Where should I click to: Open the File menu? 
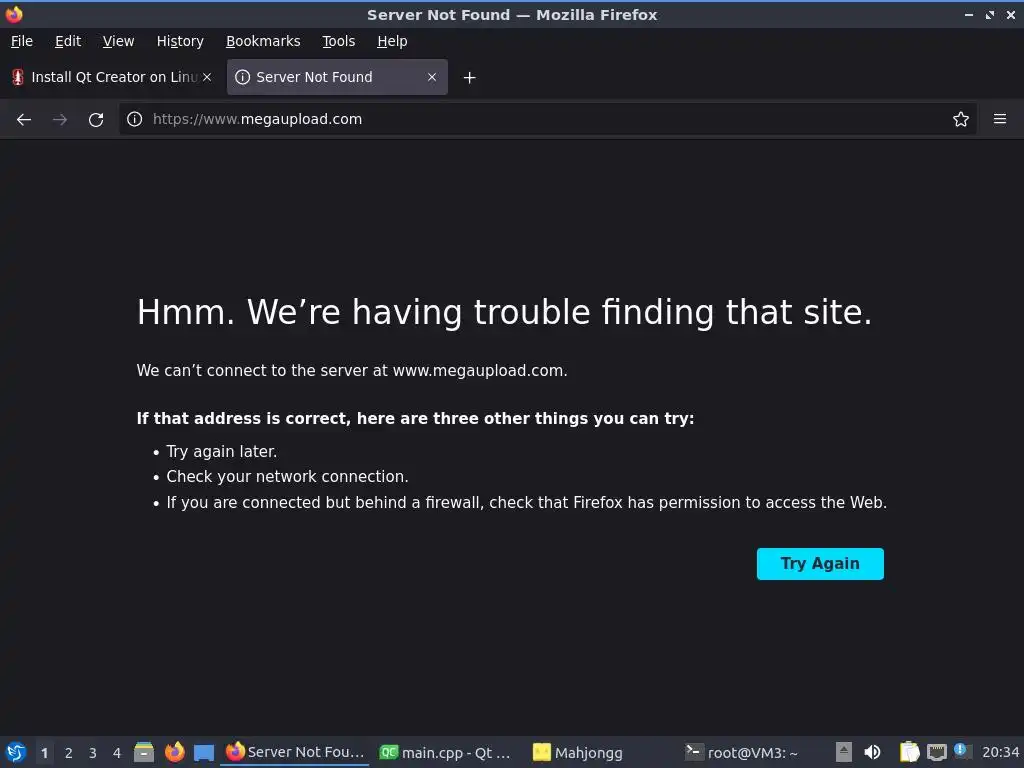pos(22,41)
